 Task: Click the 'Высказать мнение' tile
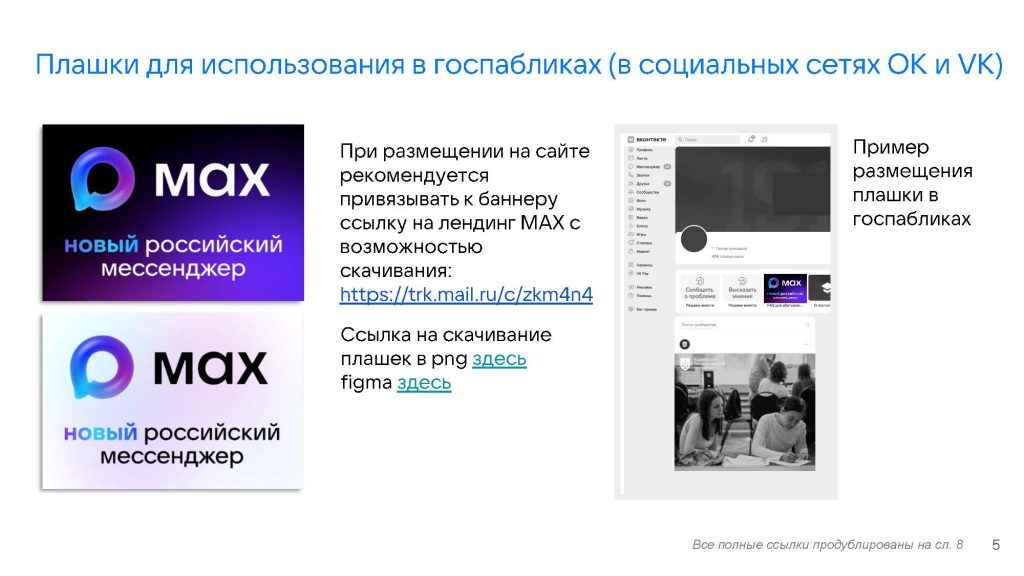tap(742, 289)
